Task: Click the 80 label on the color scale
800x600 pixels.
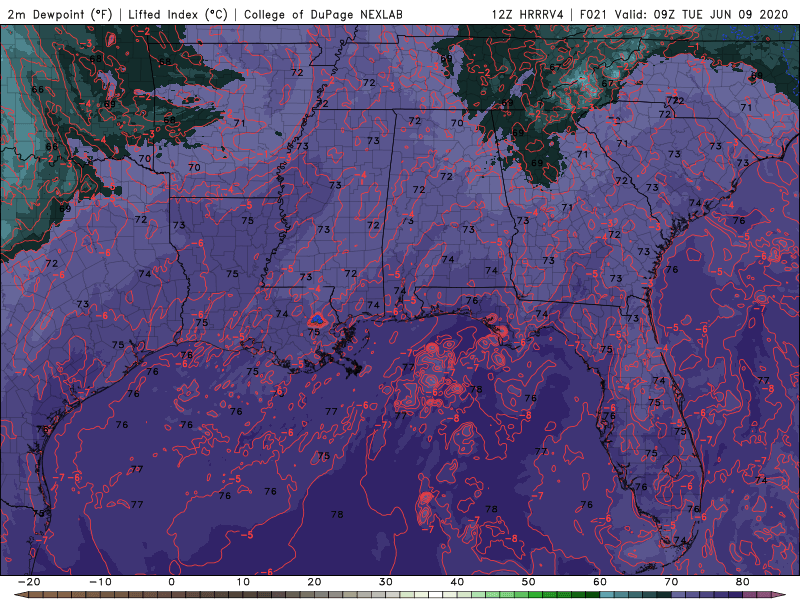Action: (743, 582)
